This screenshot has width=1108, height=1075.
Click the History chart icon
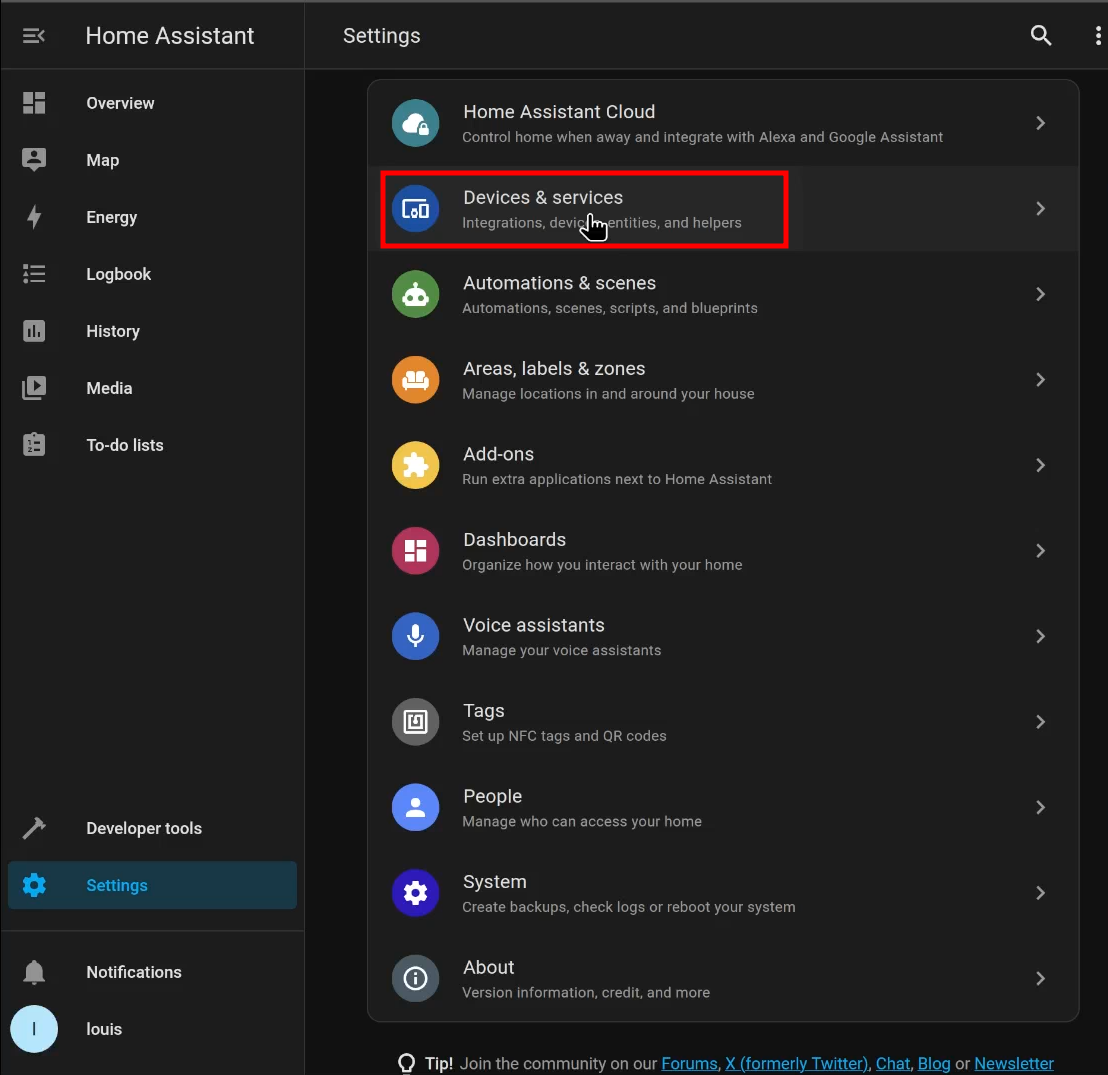point(34,331)
